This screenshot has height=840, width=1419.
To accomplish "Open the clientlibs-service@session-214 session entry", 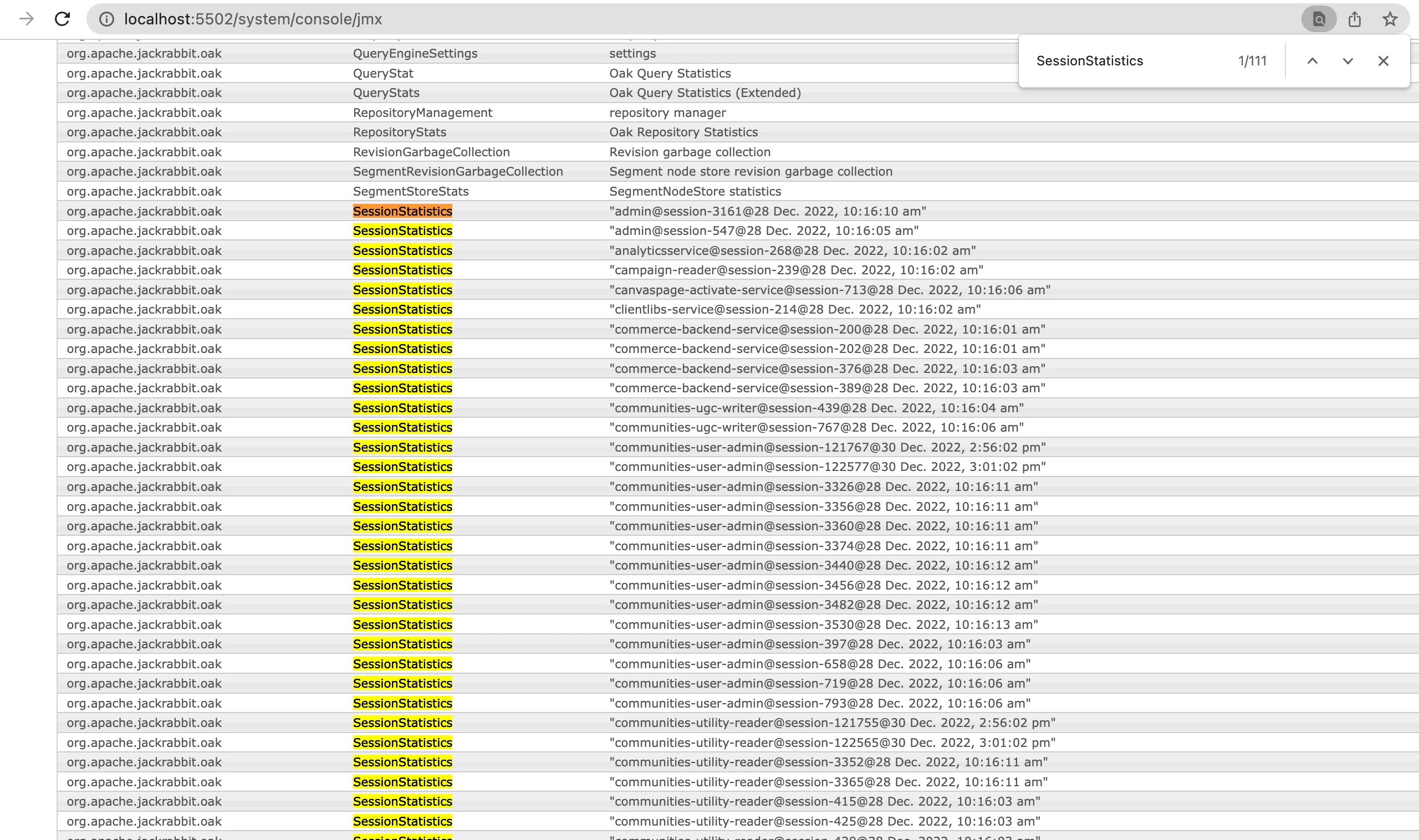I will 794,310.
